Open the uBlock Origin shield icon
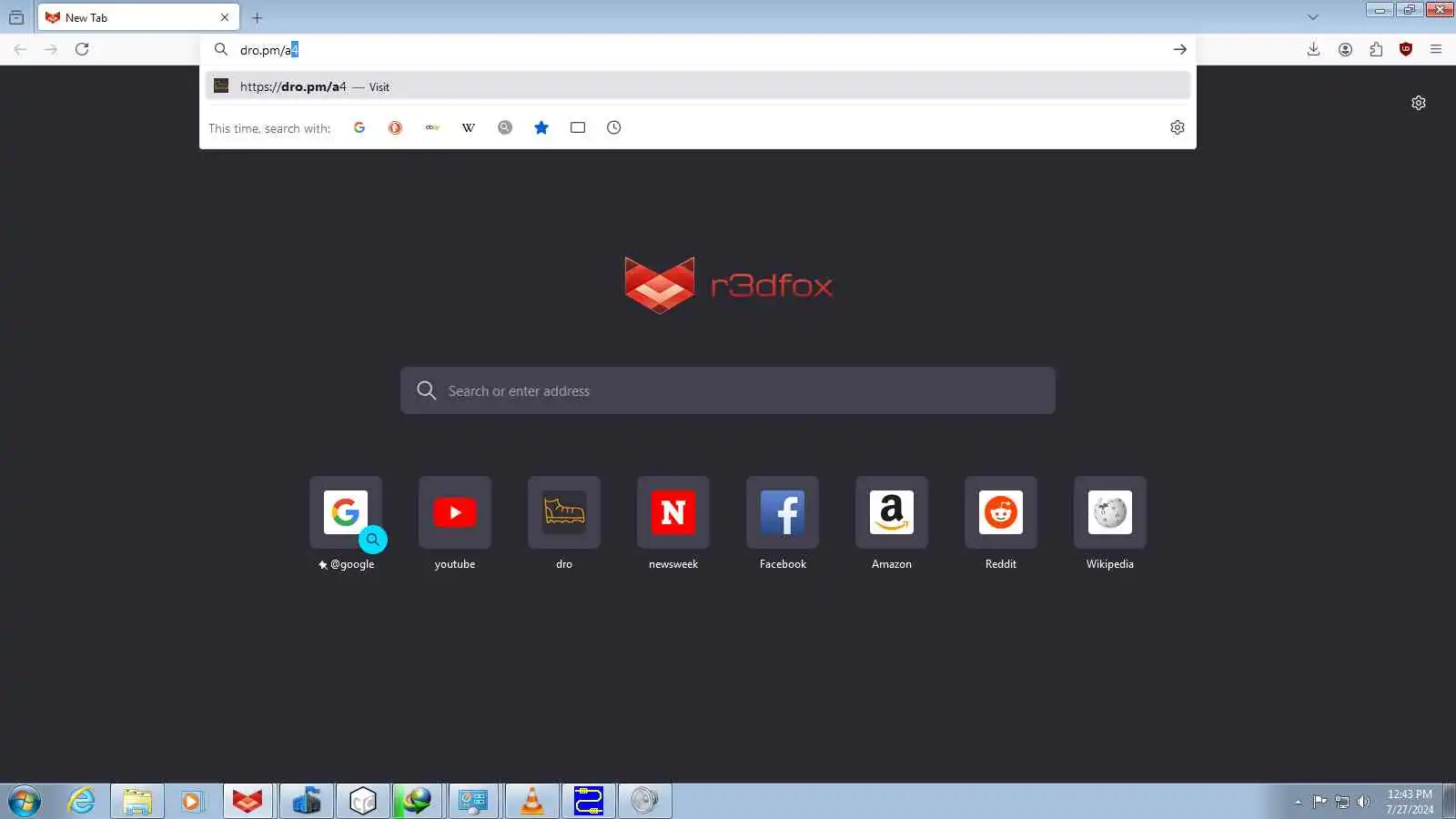This screenshot has height=819, width=1456. tap(1406, 49)
